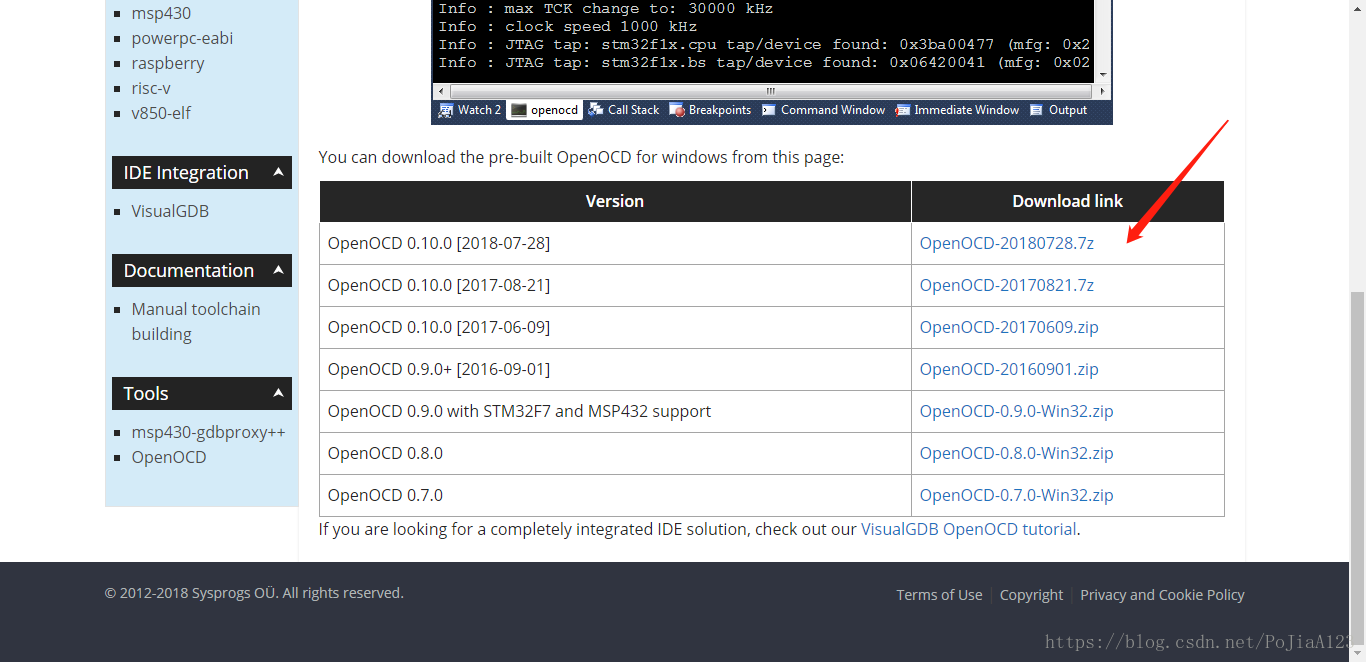Switch to the Output tab label
The image size is (1366, 662).
coord(1068,110)
